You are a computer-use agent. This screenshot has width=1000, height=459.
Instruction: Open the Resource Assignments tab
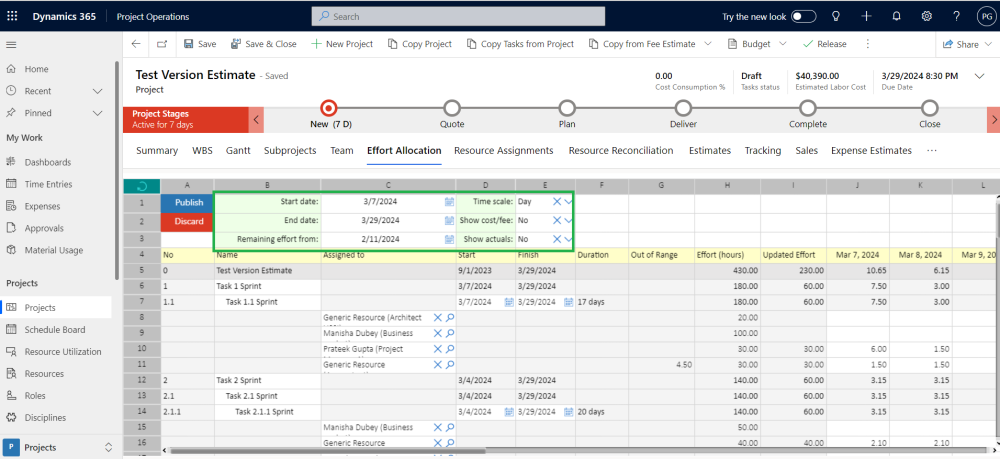pos(503,151)
